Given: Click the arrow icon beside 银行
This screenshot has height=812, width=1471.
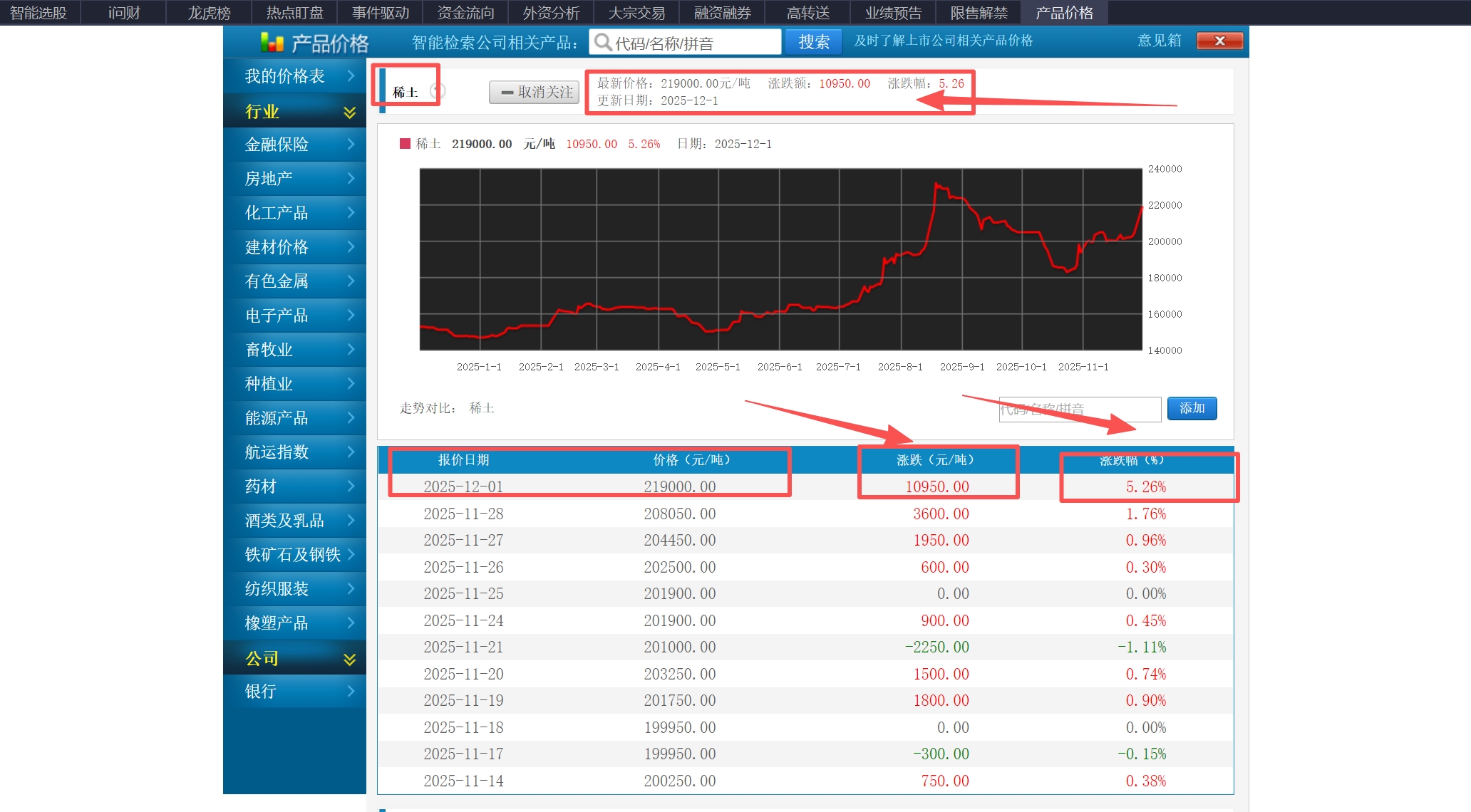Looking at the screenshot, I should pyautogui.click(x=351, y=691).
